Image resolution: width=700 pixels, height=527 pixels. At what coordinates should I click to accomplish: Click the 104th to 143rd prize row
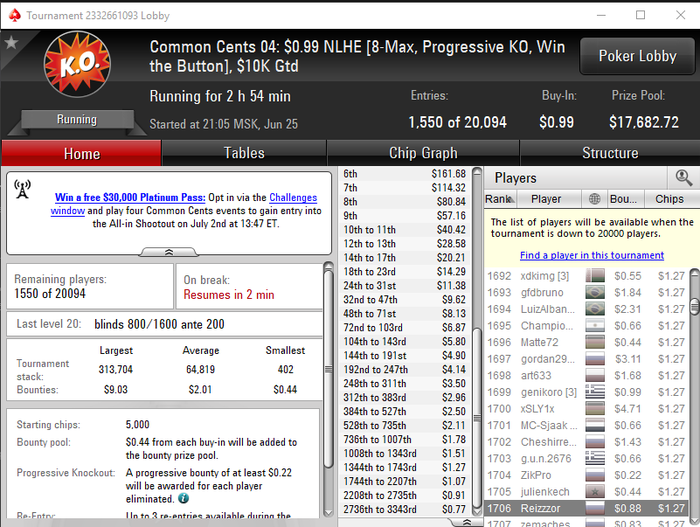(404, 341)
